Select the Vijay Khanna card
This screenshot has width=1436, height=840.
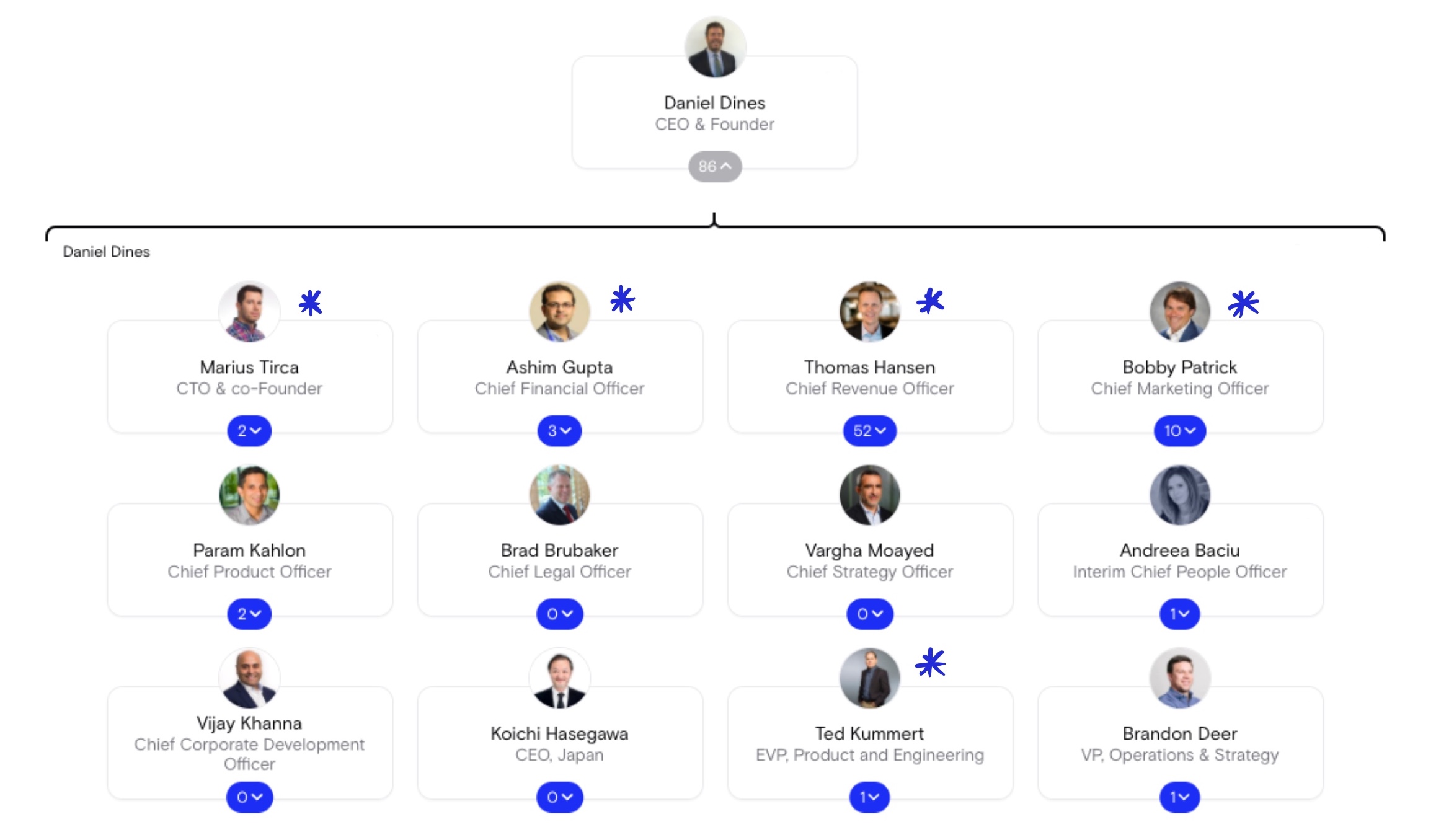[x=250, y=743]
